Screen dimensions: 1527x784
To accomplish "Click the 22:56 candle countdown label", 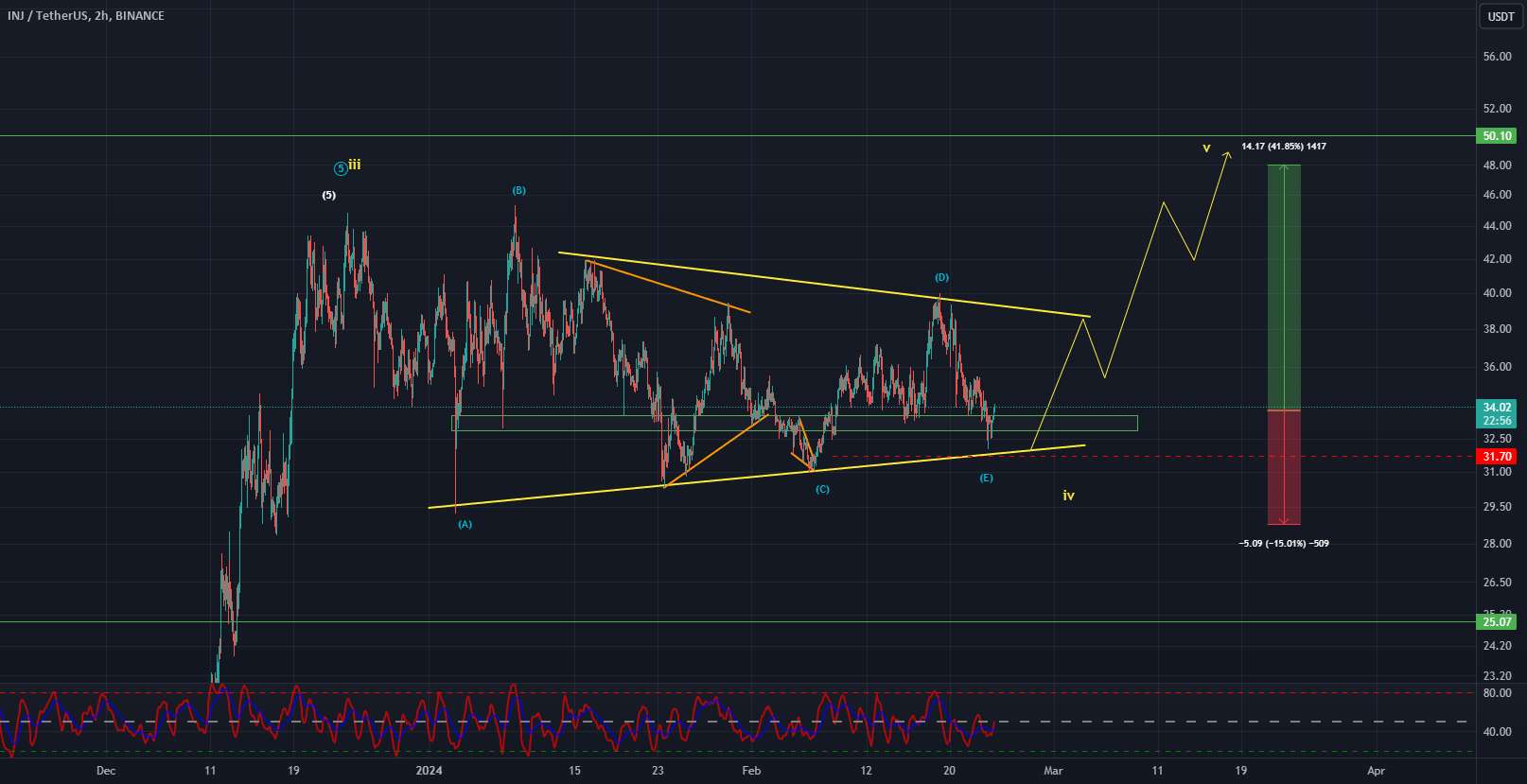I will [x=1497, y=421].
